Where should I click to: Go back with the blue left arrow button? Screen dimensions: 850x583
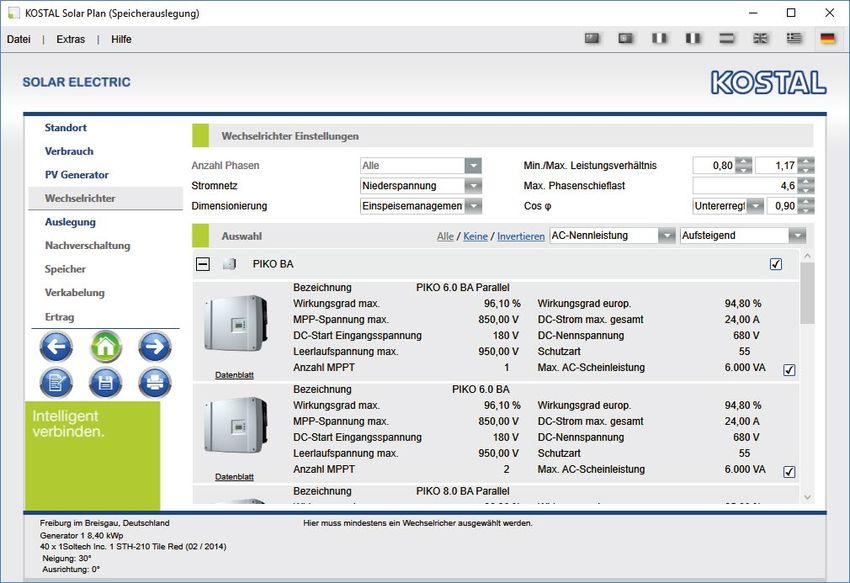click(56, 347)
